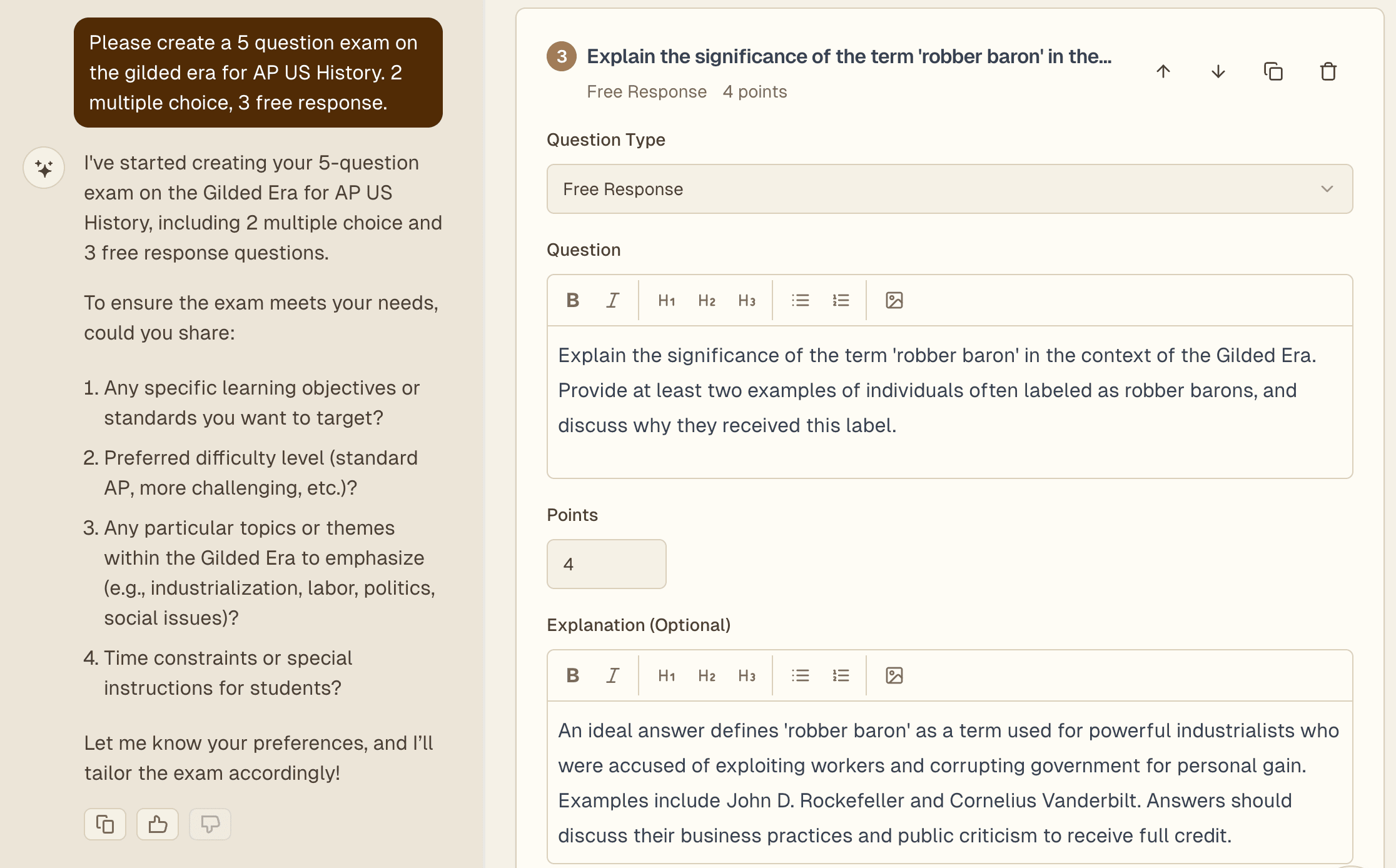Apply H2 heading in Question editor
Viewport: 1396px width, 868px height.
point(707,300)
